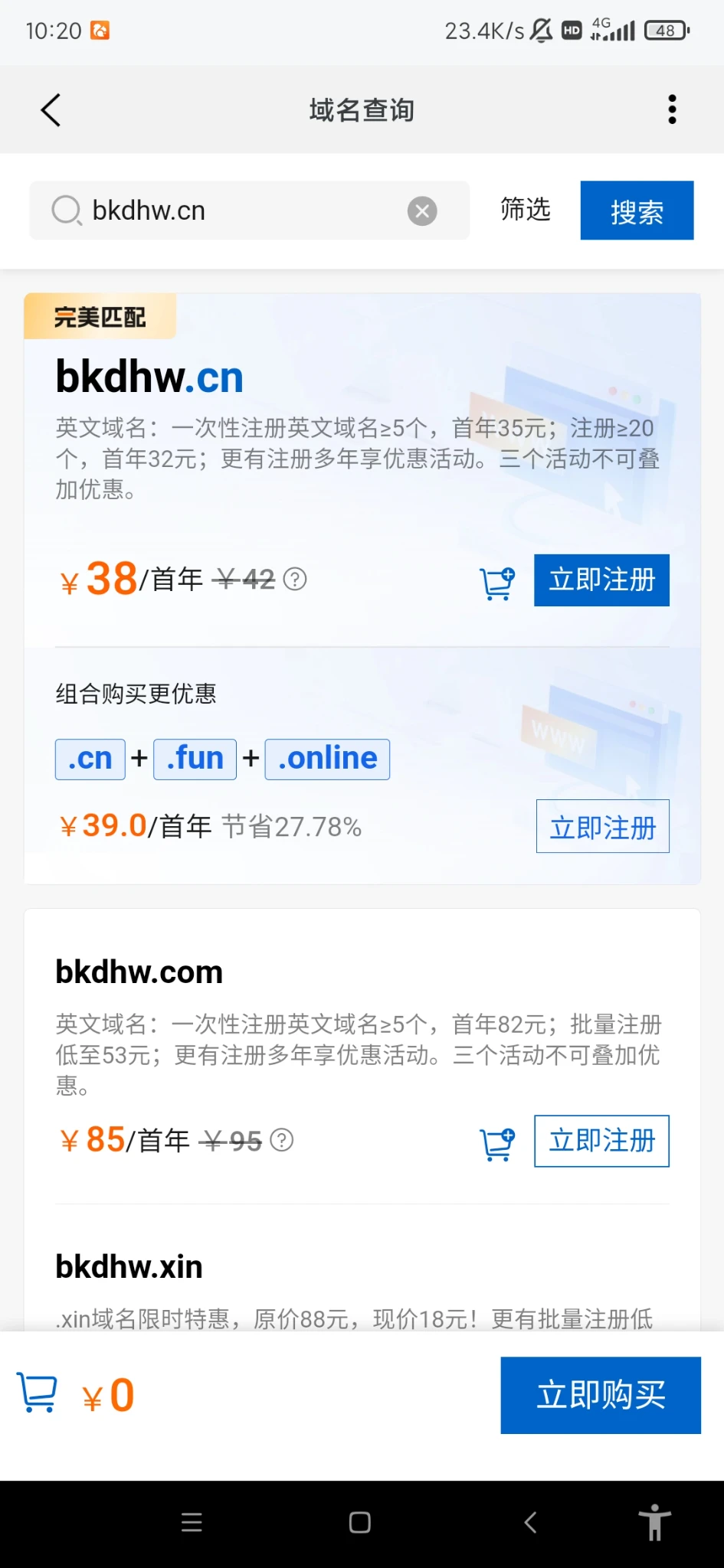
Task: Open the 筛选 filter options
Action: tap(526, 210)
